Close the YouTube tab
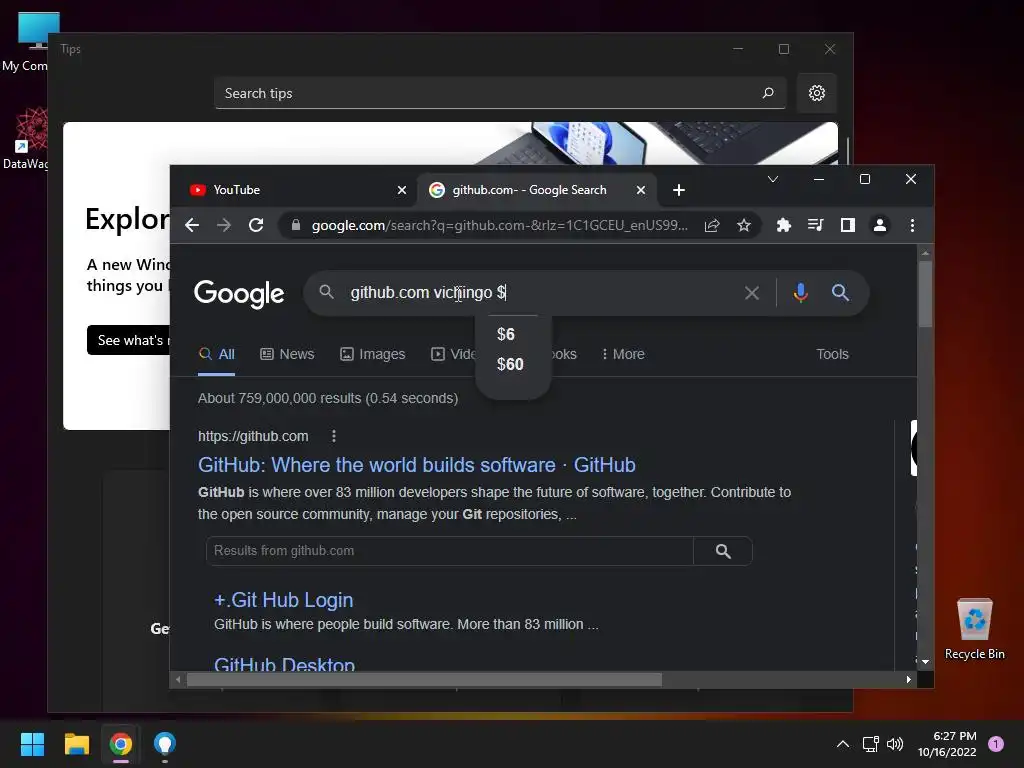The height and width of the screenshot is (768, 1024). (x=402, y=190)
